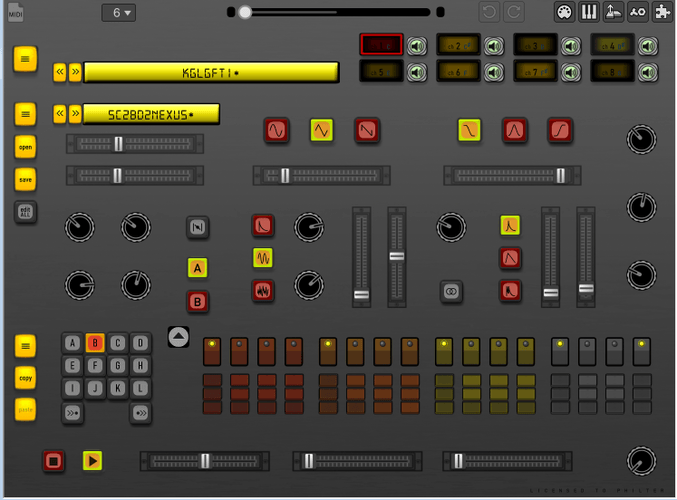
Task: Click the up-arrow round button
Action: (x=178, y=337)
